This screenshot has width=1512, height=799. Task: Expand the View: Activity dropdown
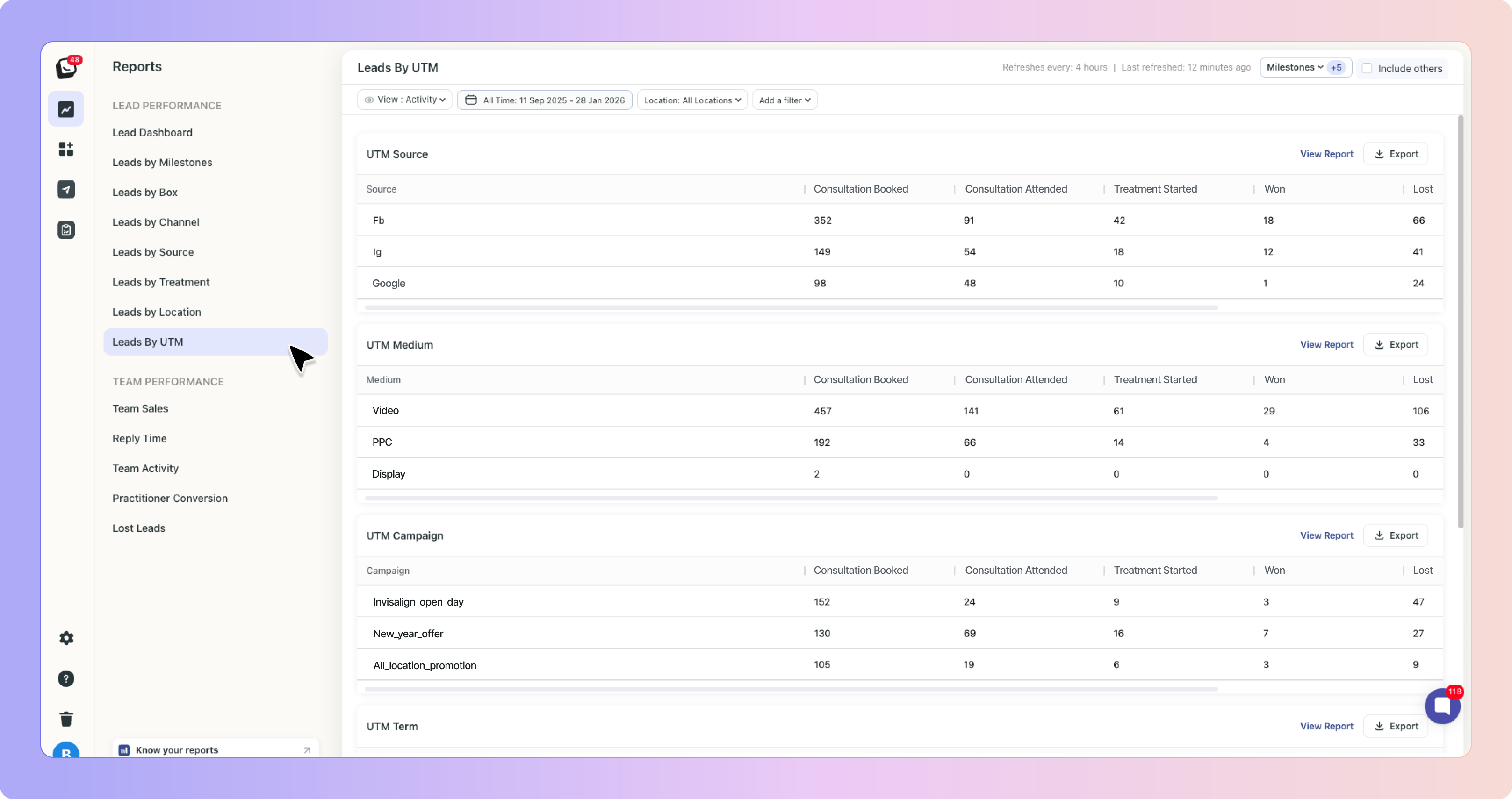404,100
